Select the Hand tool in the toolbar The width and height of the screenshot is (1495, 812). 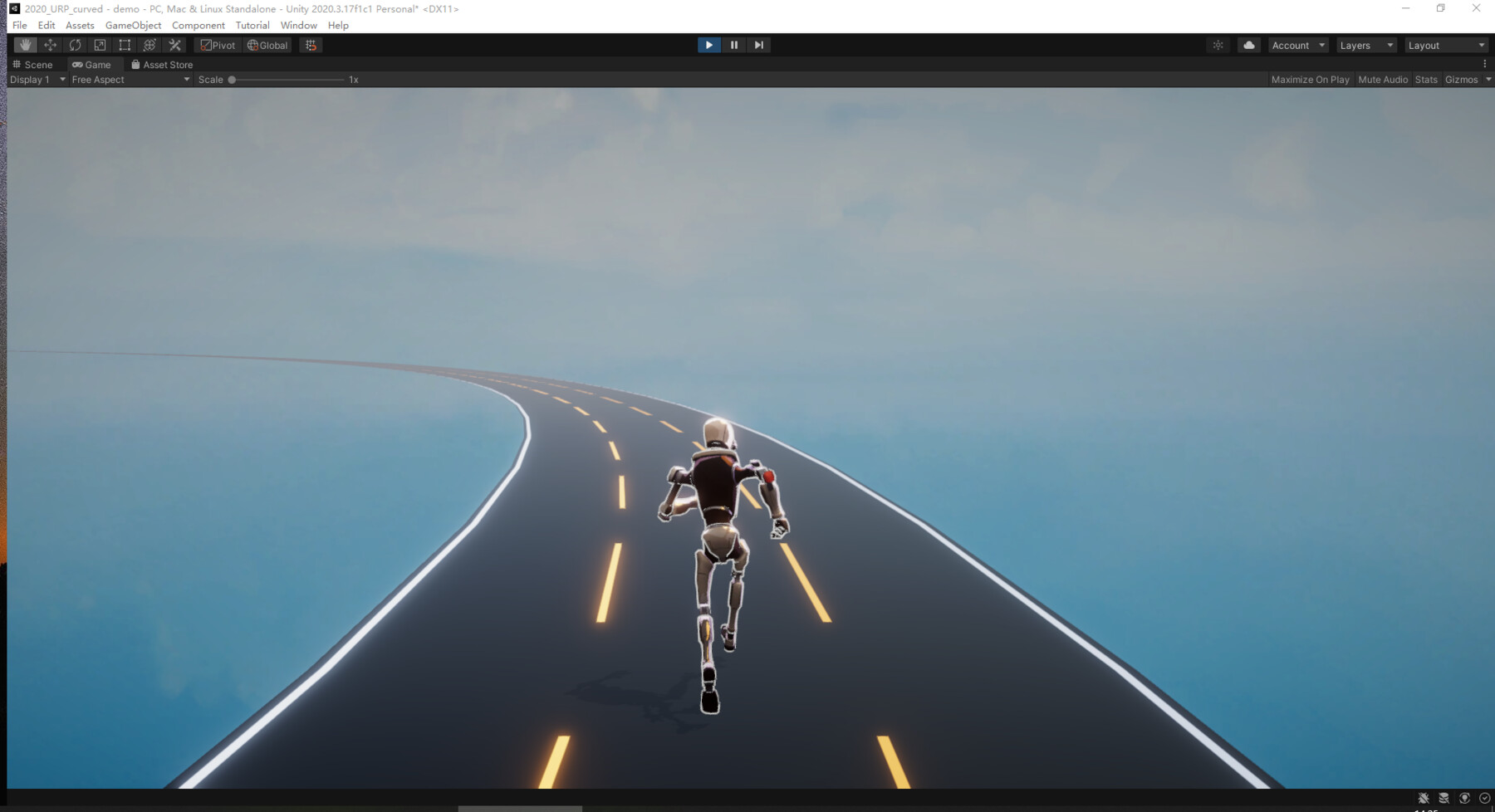[26, 45]
